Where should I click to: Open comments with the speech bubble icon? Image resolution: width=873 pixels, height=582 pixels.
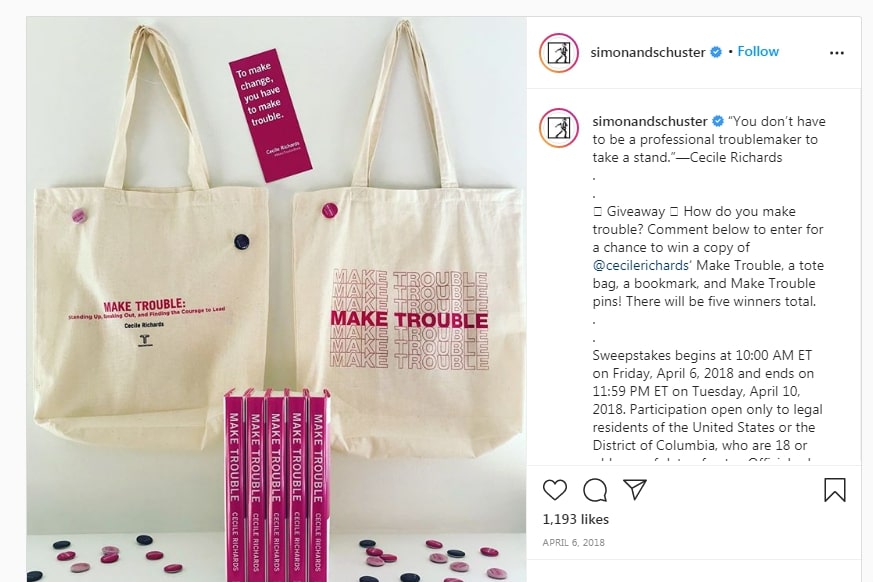(595, 490)
